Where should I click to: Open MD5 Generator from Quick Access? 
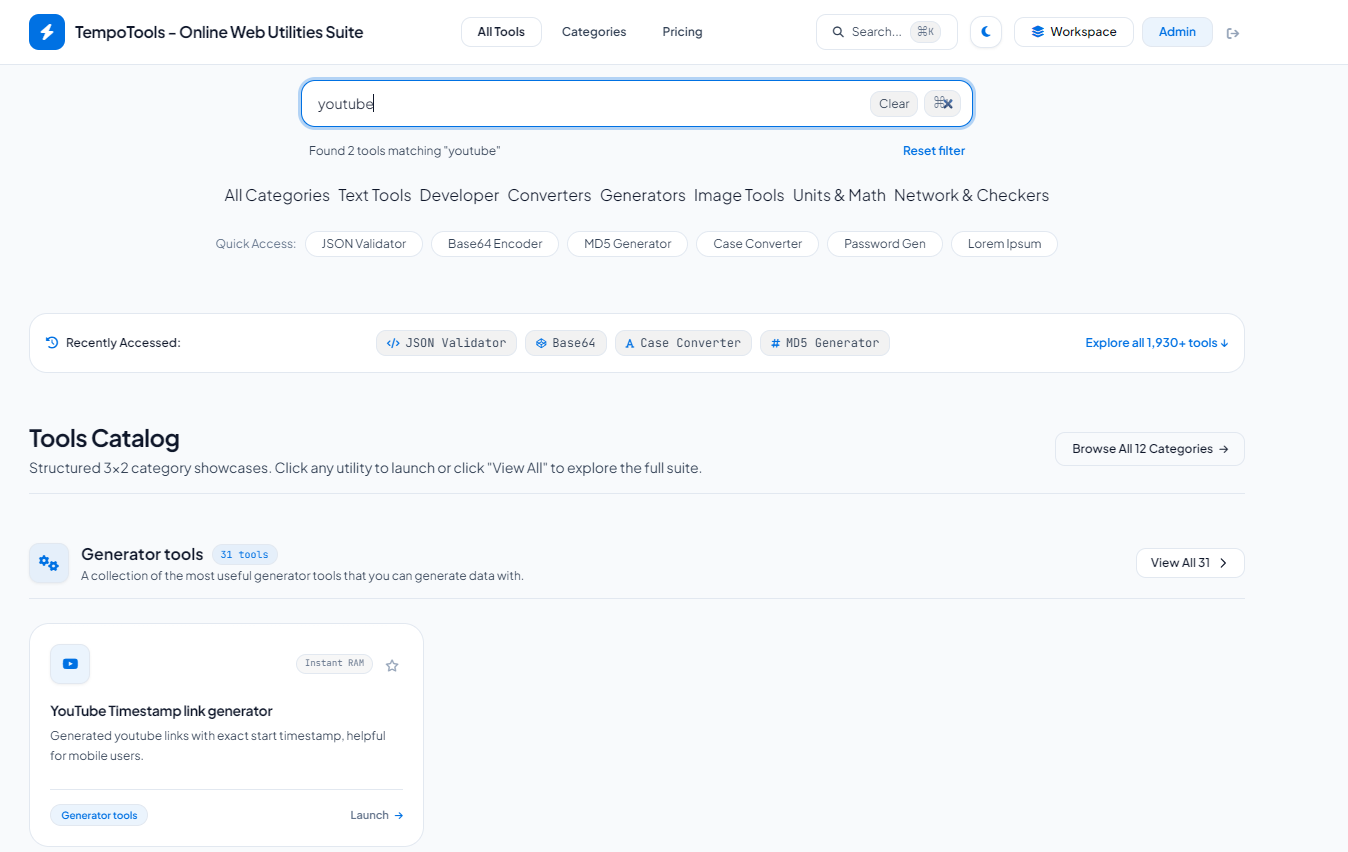pyautogui.click(x=628, y=244)
